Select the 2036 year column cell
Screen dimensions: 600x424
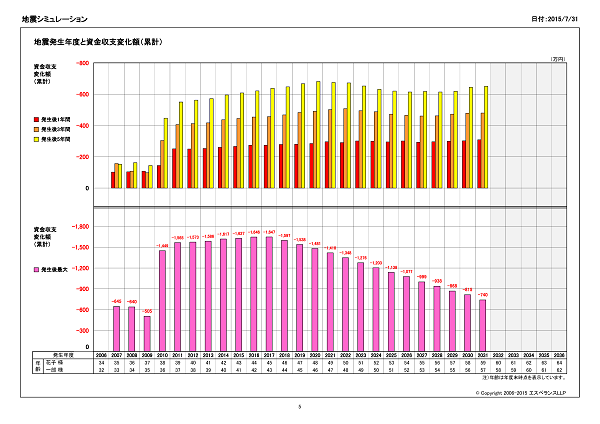coord(558,354)
